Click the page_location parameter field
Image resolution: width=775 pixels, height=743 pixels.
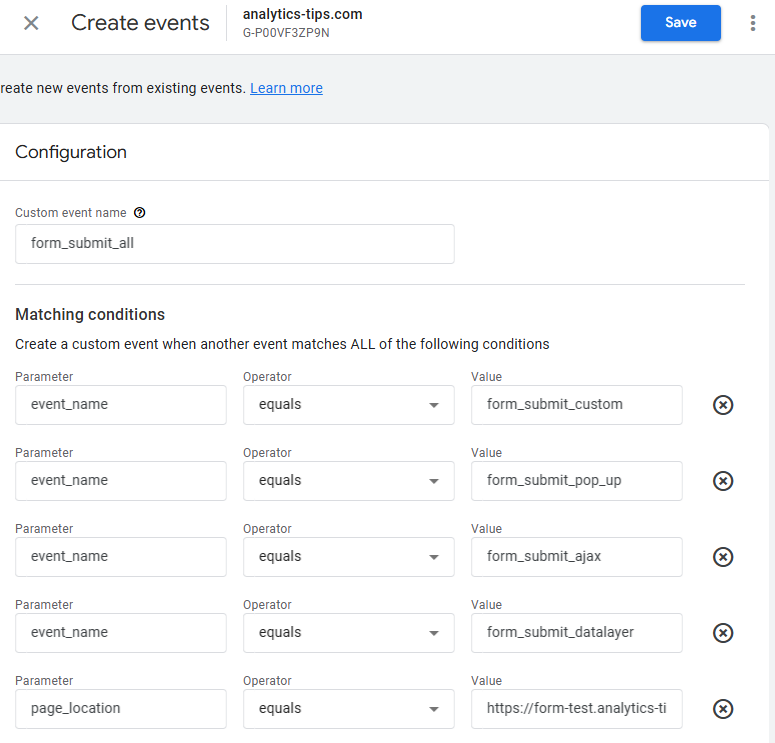coord(120,709)
